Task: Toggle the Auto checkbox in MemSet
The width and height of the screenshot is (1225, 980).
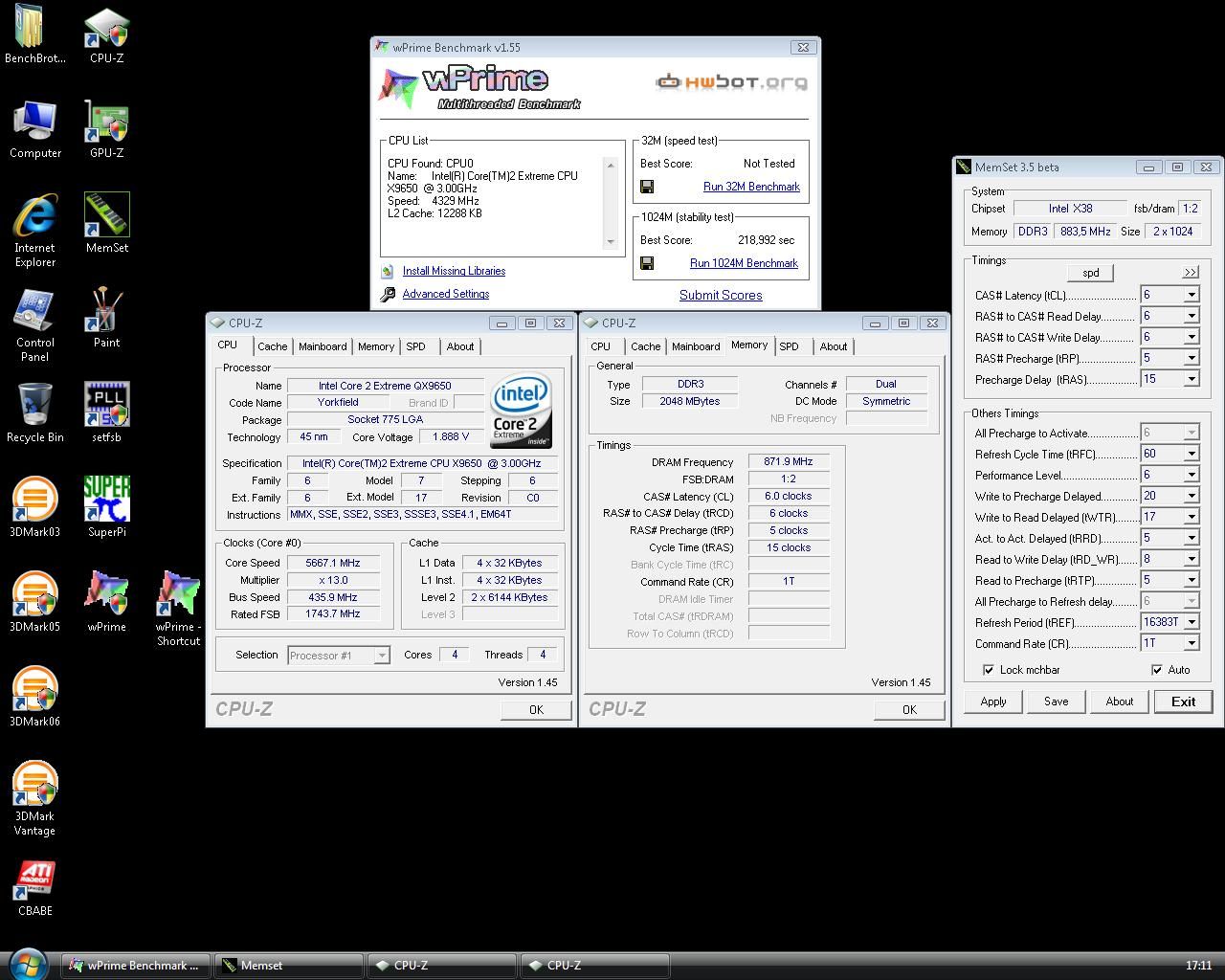Action: click(x=1157, y=670)
